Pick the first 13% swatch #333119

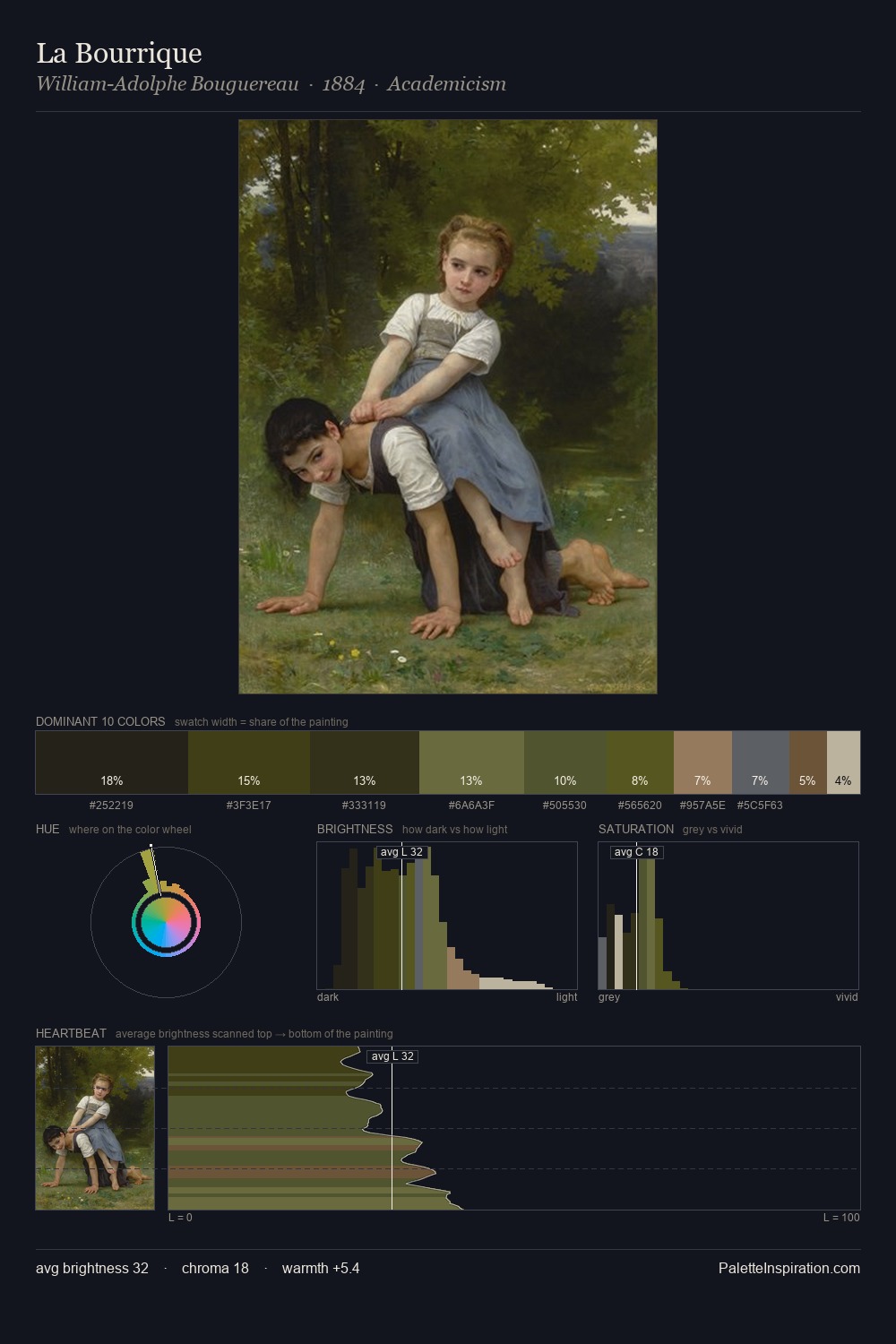click(365, 762)
